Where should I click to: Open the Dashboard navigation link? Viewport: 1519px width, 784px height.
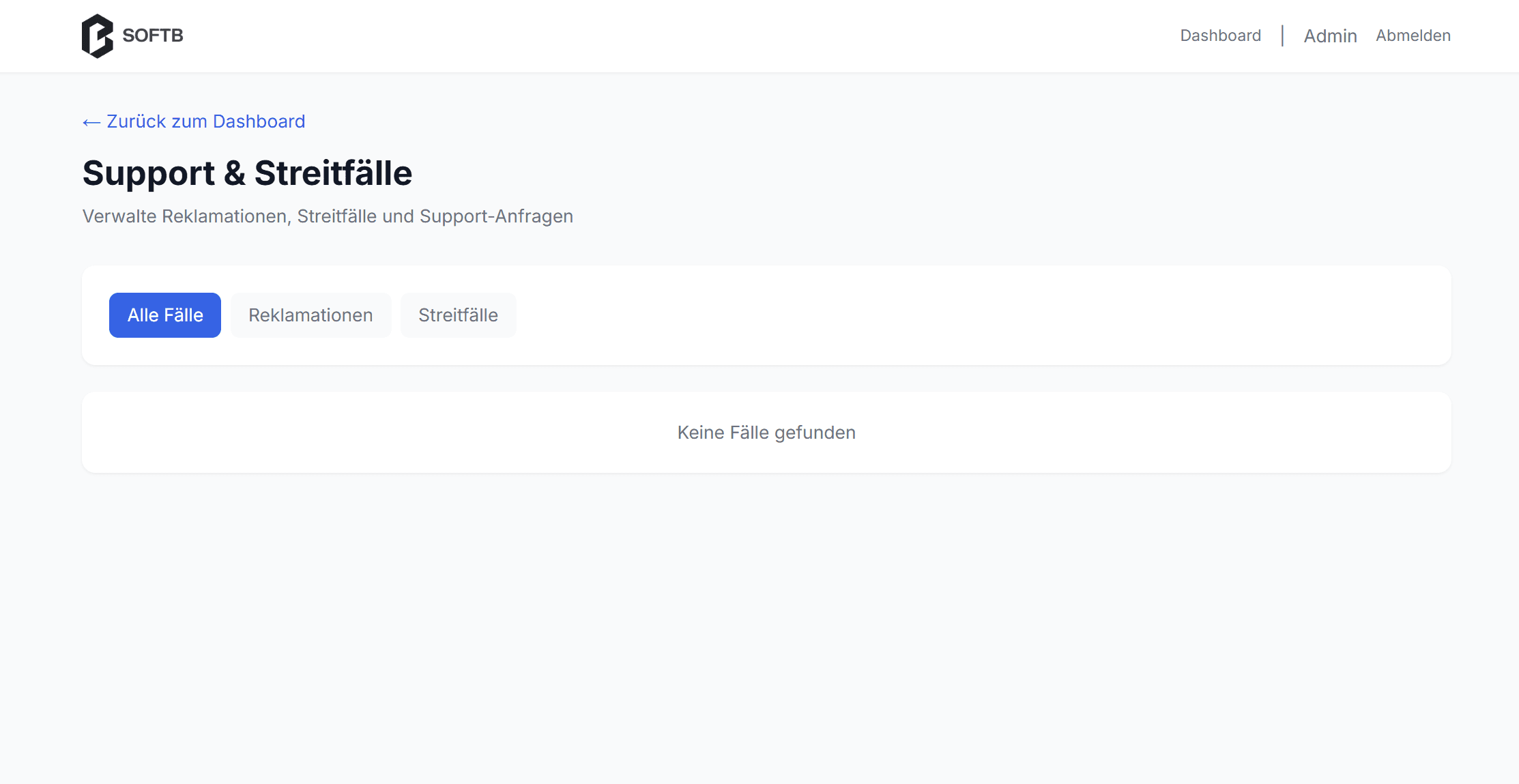coord(1220,35)
